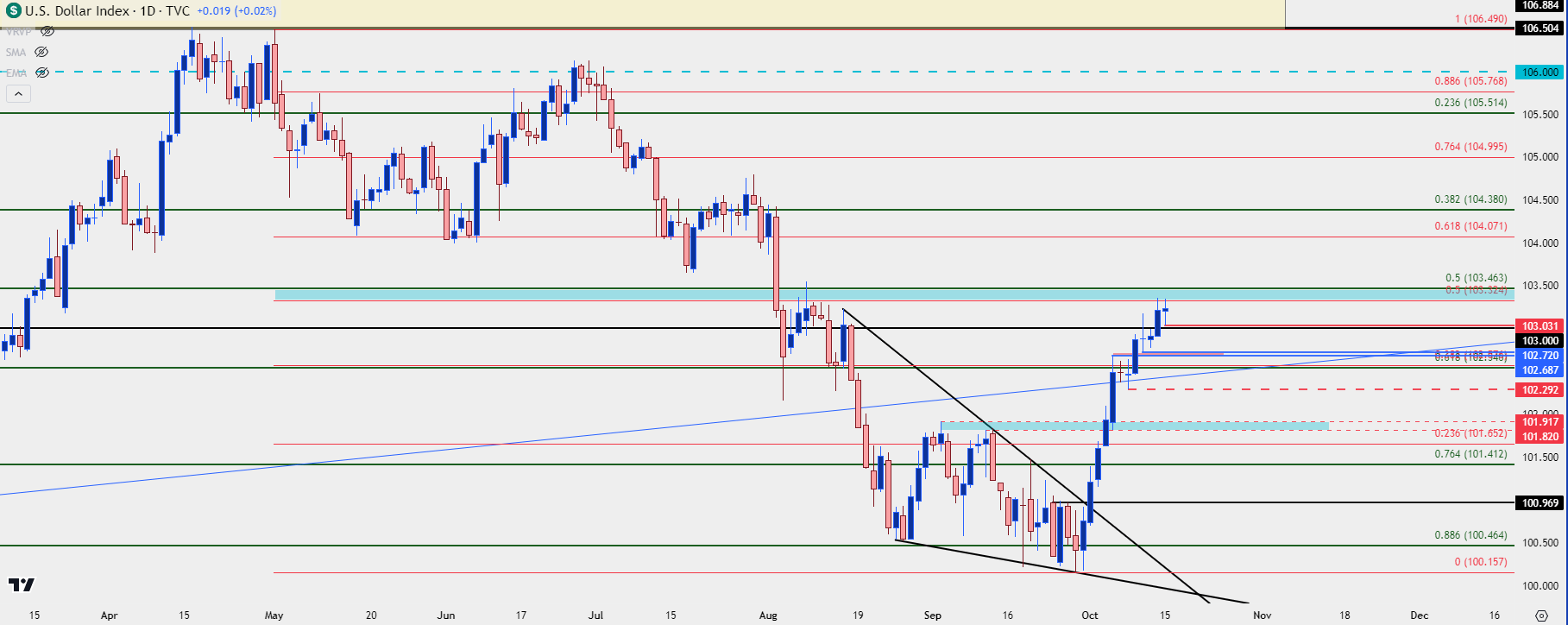Click the 103.000 black price label

pyautogui.click(x=1540, y=340)
